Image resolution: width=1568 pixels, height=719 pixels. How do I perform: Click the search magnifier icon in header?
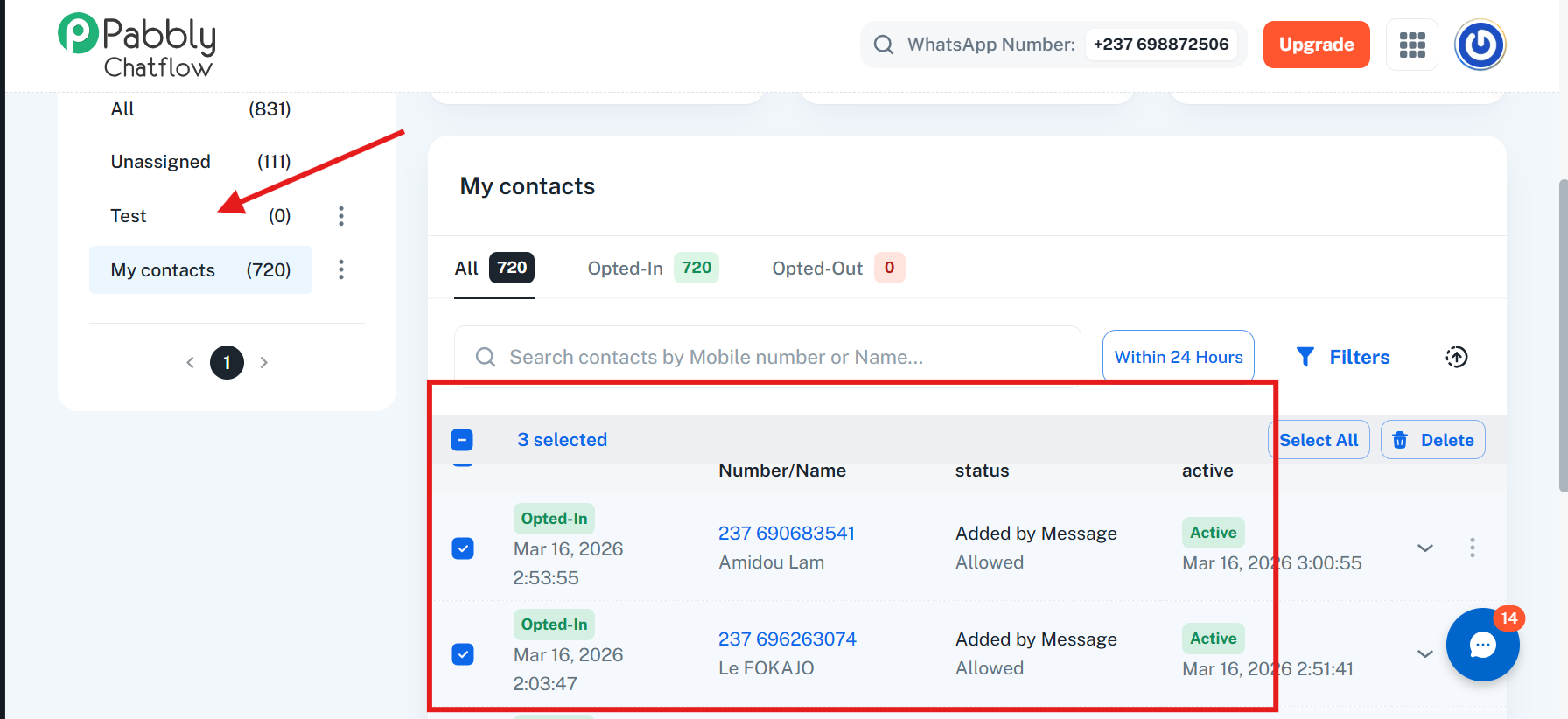884,45
